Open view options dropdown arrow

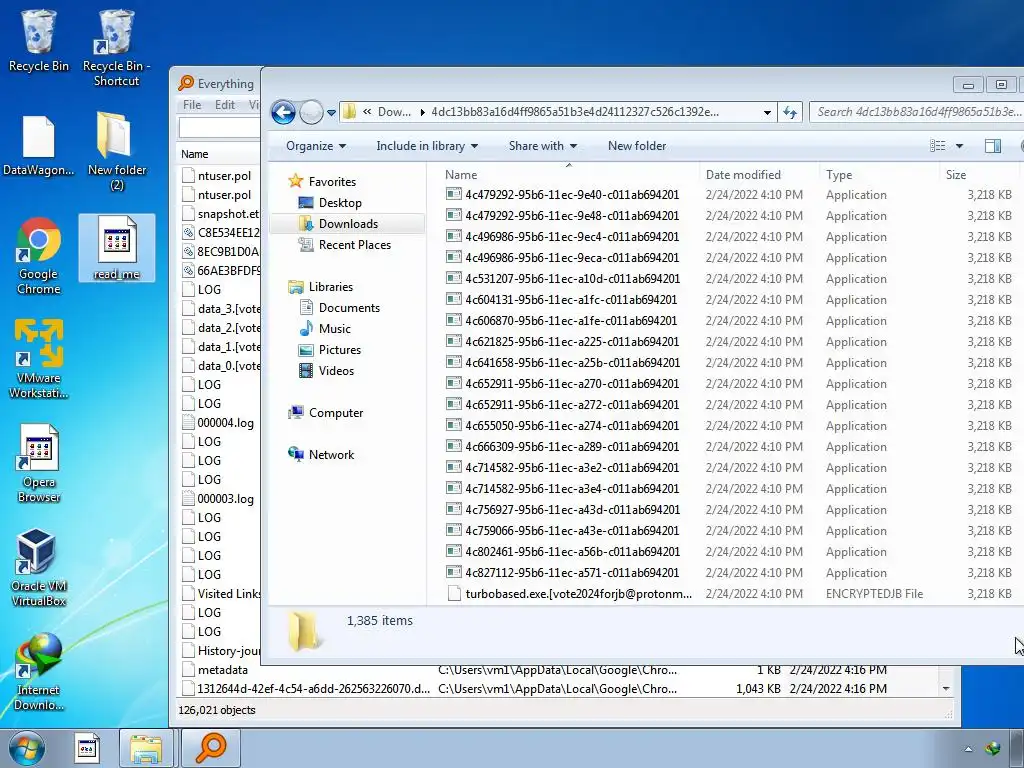pyautogui.click(x=959, y=146)
